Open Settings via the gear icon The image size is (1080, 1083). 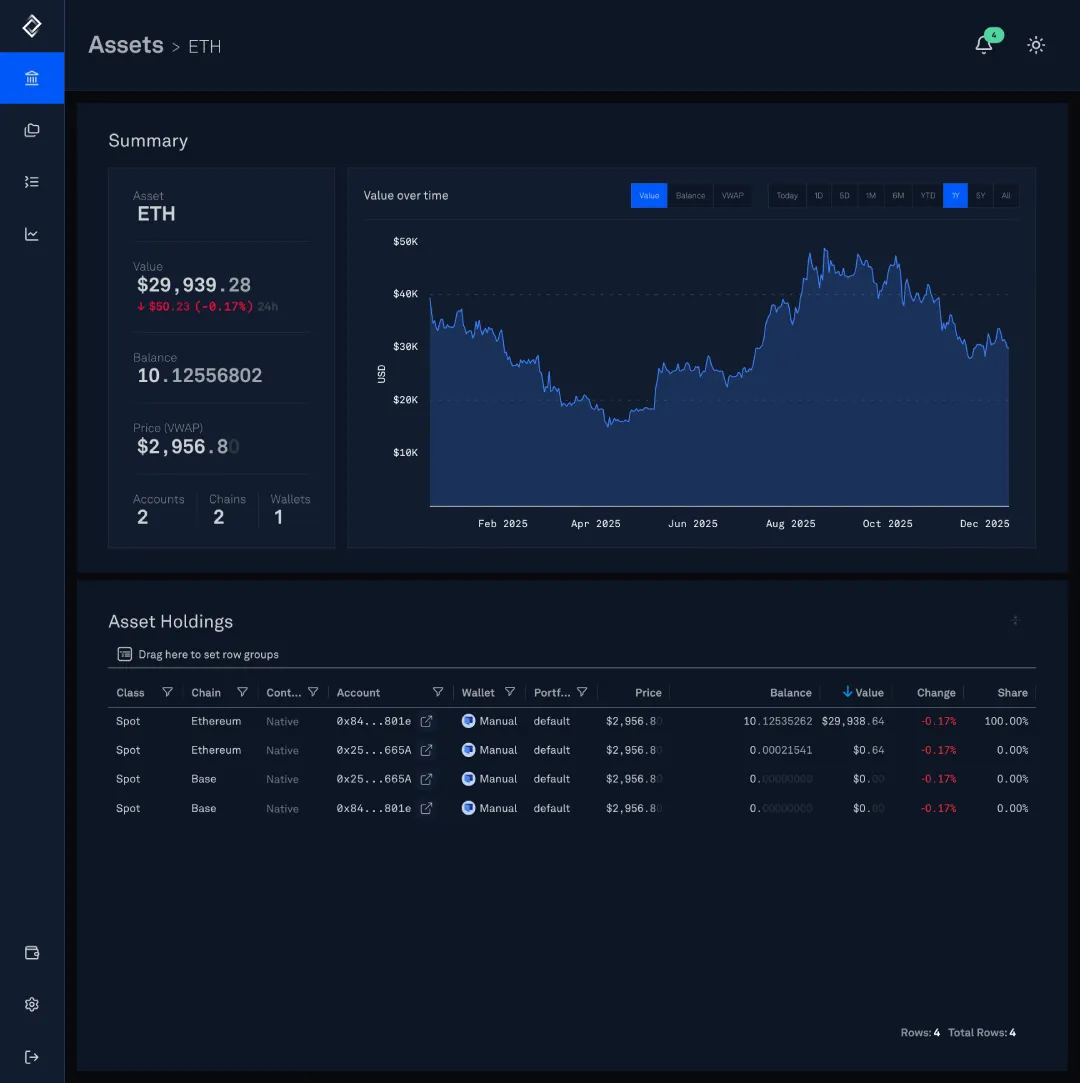click(x=31, y=1004)
